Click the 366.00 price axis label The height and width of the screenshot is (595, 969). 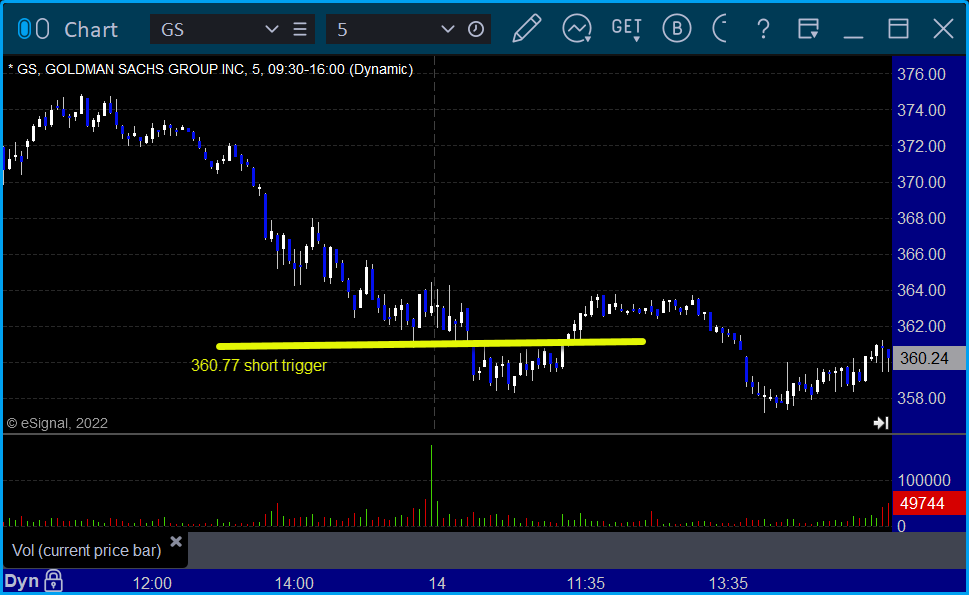[x=921, y=254]
